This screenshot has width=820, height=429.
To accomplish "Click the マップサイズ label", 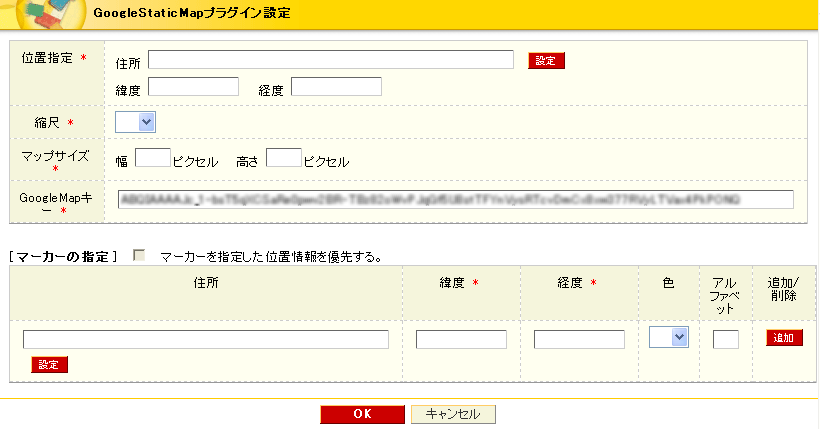I will pos(55,156).
